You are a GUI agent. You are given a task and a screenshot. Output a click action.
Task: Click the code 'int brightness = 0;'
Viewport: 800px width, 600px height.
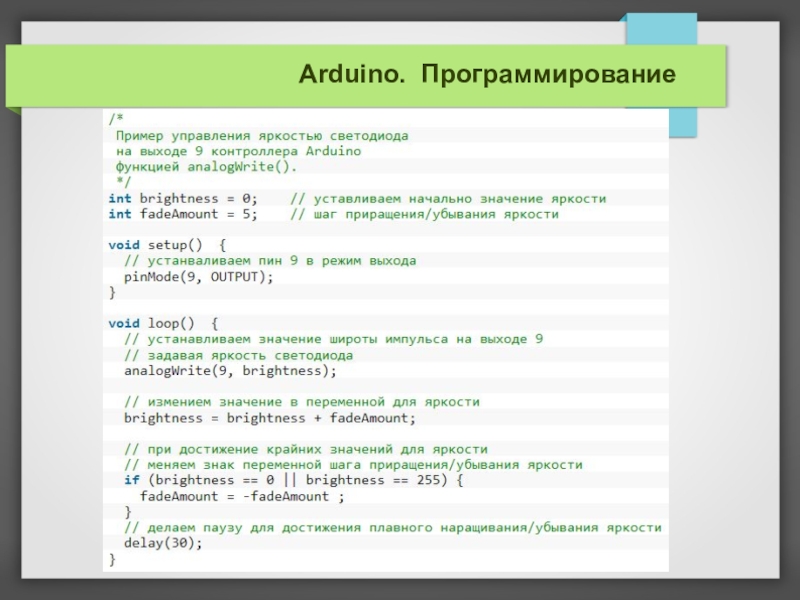pyautogui.click(x=183, y=198)
